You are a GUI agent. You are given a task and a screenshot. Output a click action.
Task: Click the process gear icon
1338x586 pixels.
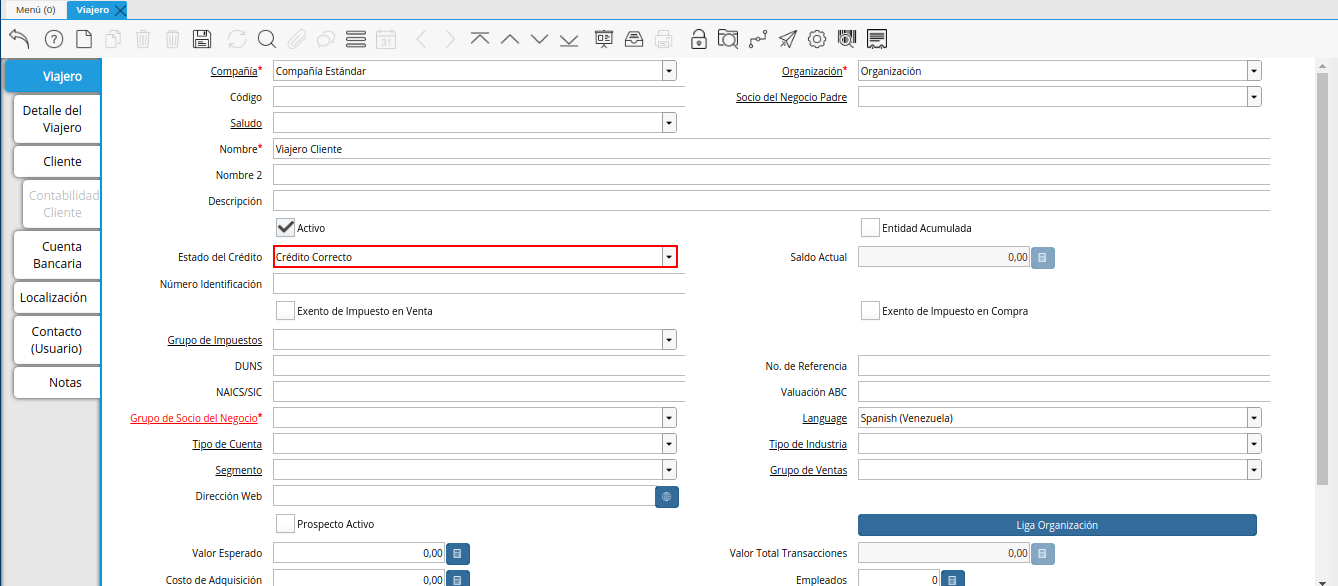coord(817,39)
